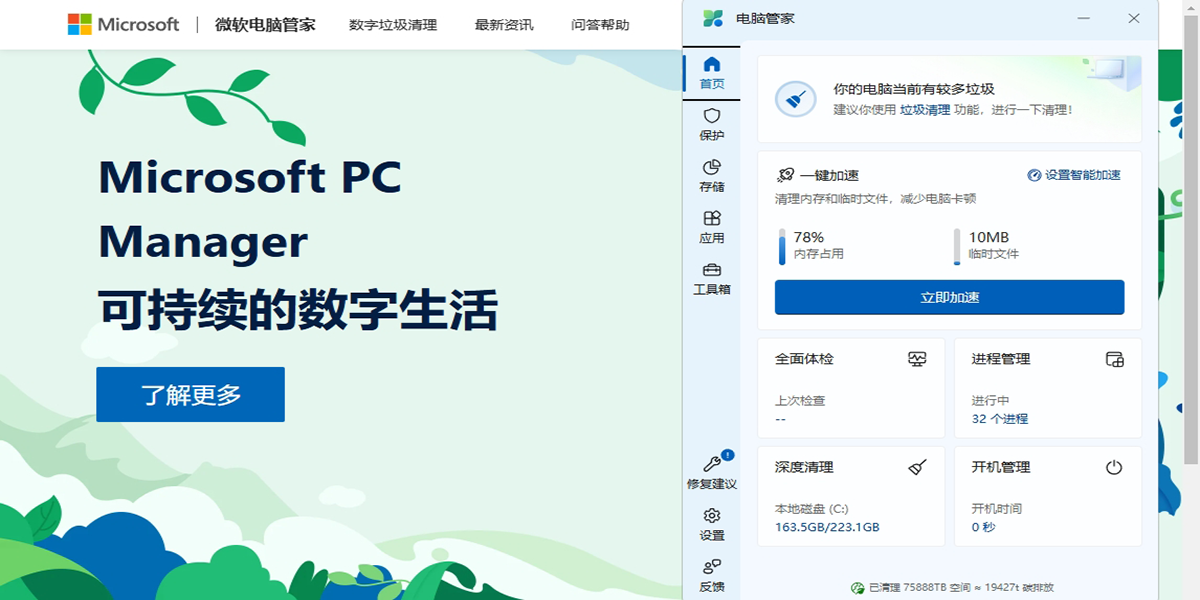Click the 全面体检 monitor icon

click(917, 359)
